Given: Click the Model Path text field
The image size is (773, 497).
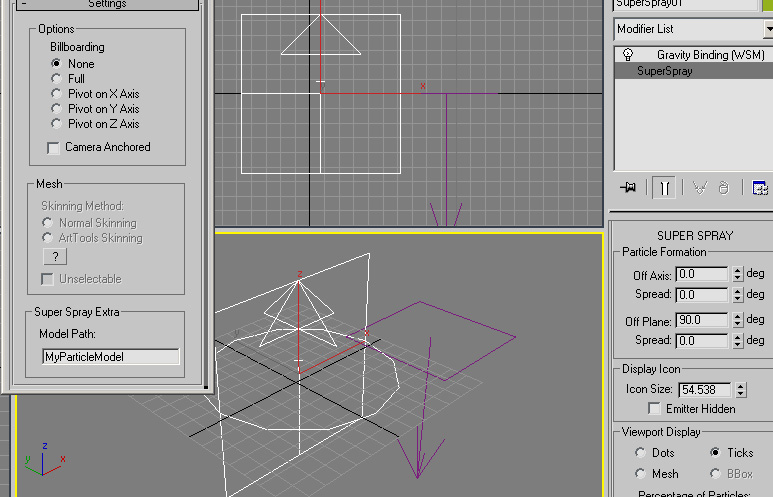Looking at the screenshot, I should 111,356.
